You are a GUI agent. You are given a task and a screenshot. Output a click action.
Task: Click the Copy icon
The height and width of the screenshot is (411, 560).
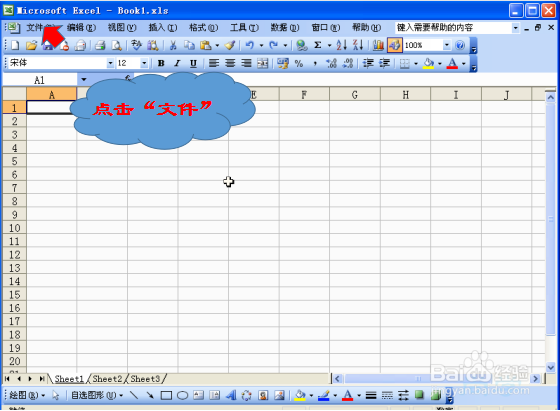click(x=189, y=45)
